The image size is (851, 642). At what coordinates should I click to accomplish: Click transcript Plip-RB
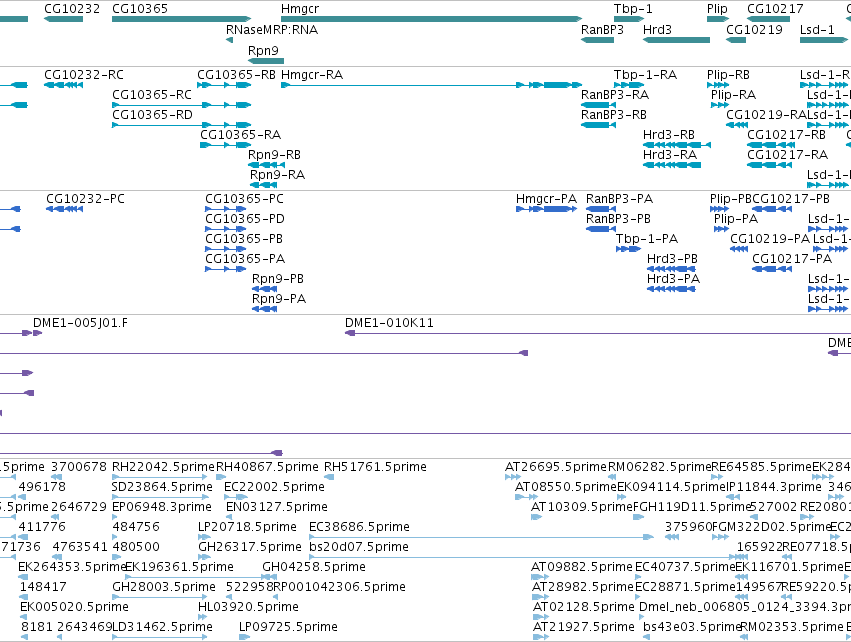(728, 75)
